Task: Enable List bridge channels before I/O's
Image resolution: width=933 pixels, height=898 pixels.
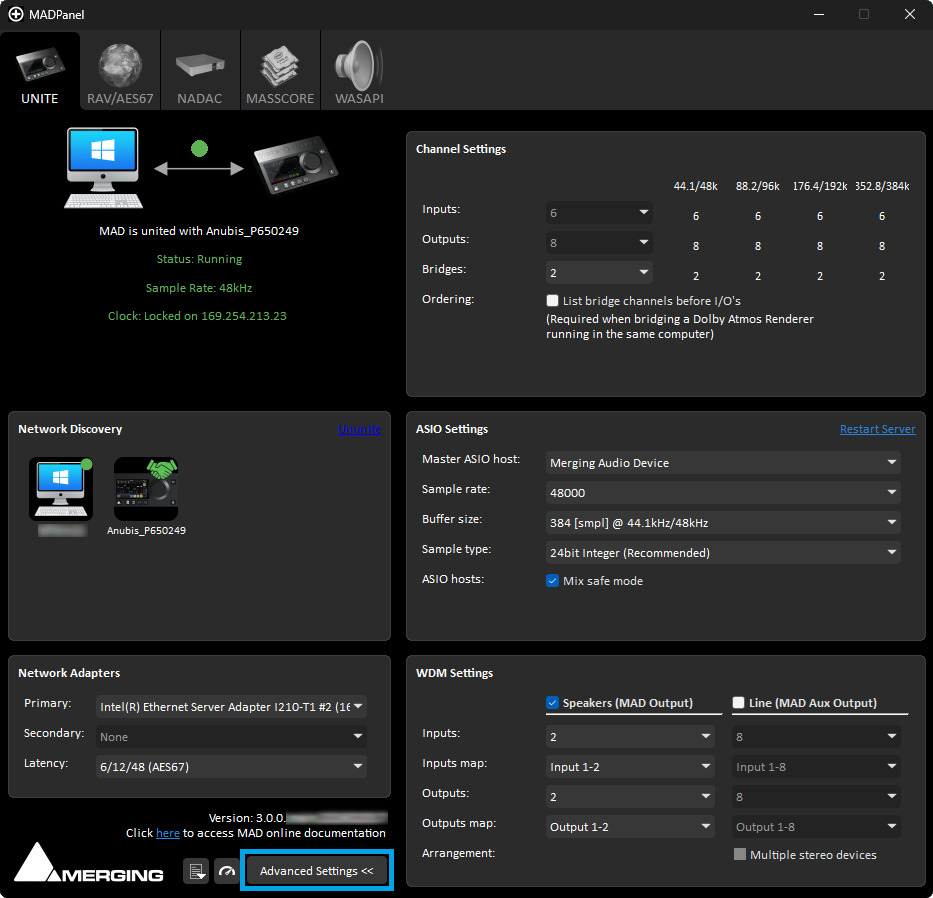Action: coord(552,301)
